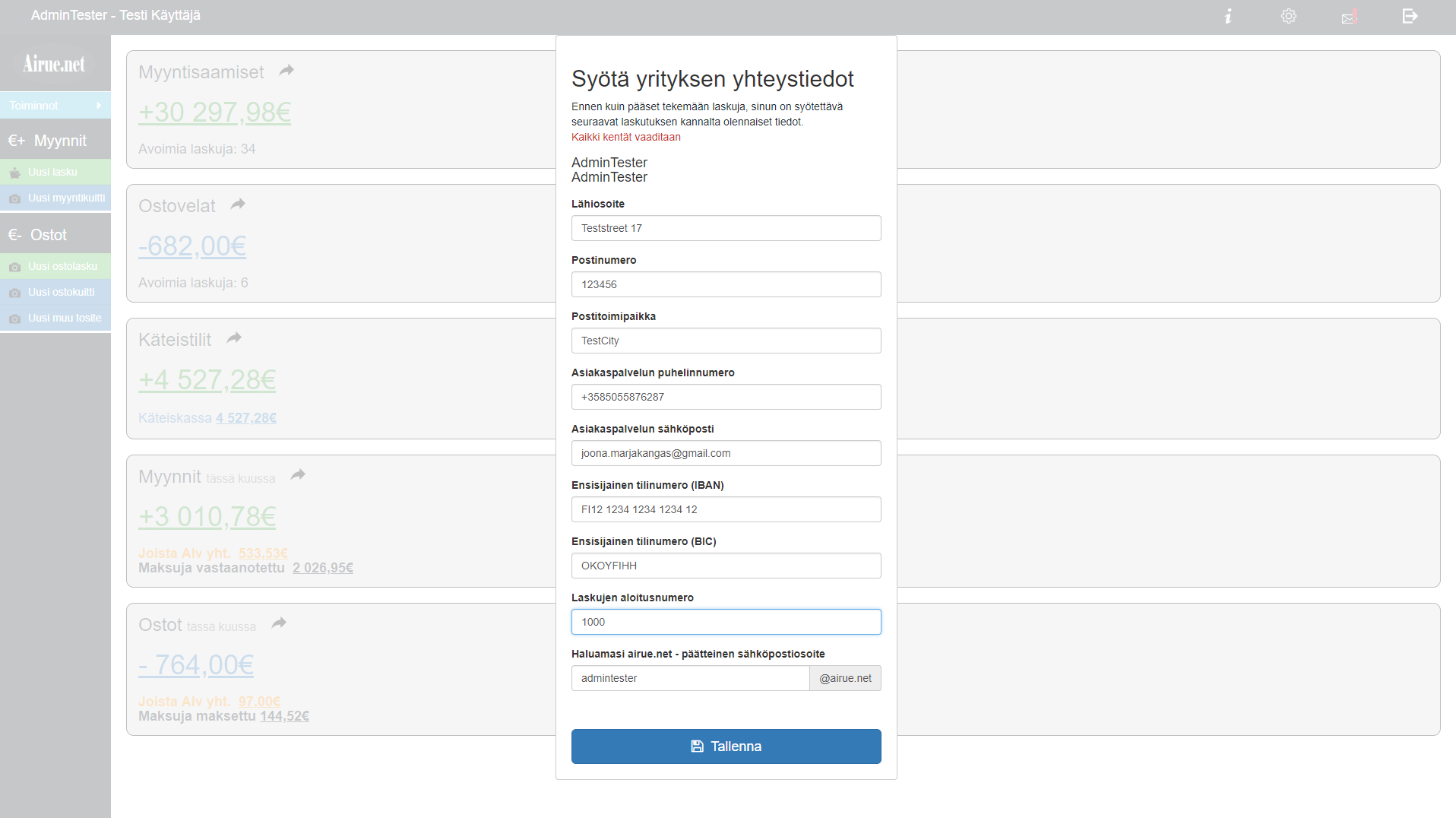1456x821 pixels.
Task: Click the +30 297,98€ receivables link
Action: point(215,113)
